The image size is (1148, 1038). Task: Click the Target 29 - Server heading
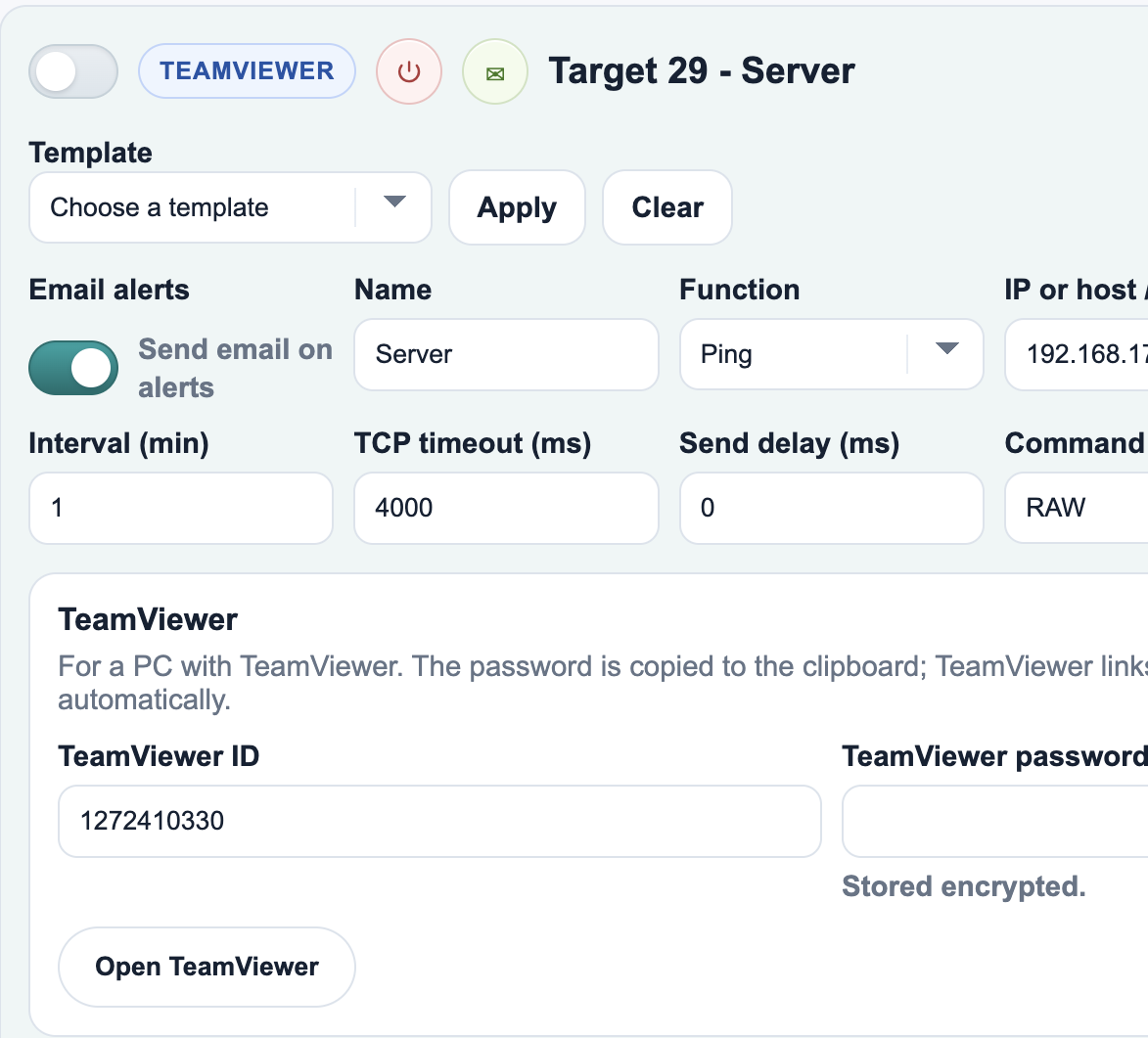(x=702, y=71)
